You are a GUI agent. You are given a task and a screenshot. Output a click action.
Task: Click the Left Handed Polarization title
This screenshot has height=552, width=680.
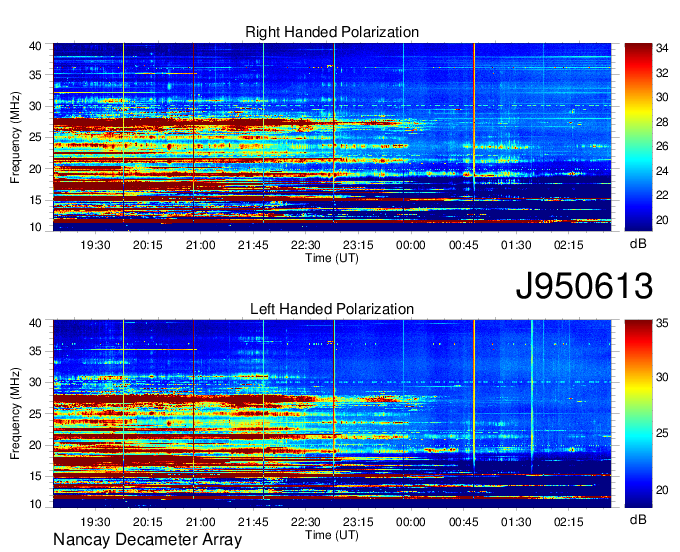pos(332,309)
